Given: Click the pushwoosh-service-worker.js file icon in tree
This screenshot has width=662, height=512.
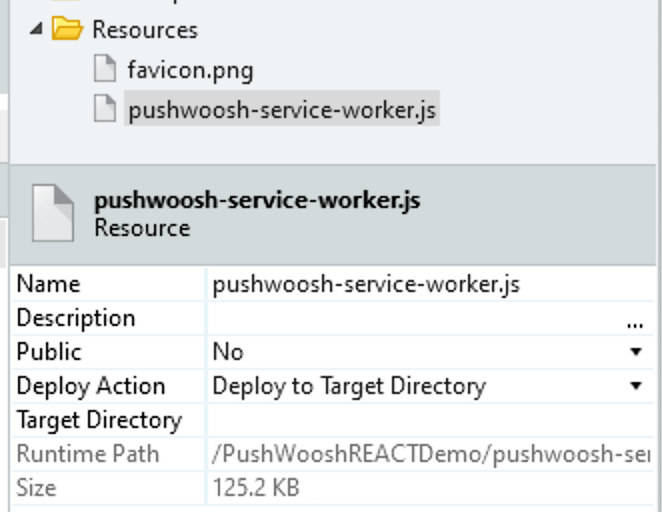Looking at the screenshot, I should 105,108.
